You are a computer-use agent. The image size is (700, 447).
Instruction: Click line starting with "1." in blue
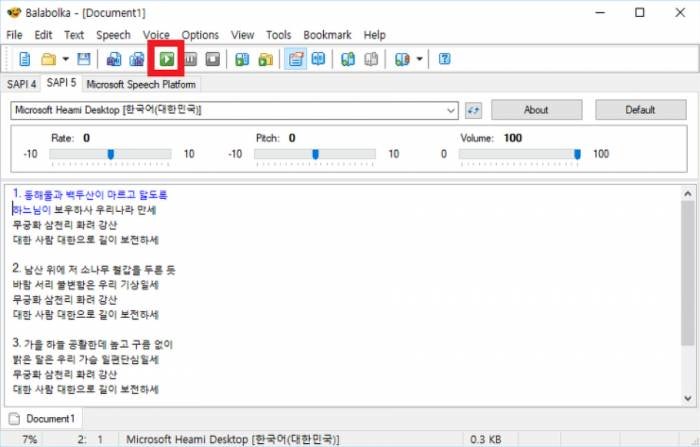(90, 195)
